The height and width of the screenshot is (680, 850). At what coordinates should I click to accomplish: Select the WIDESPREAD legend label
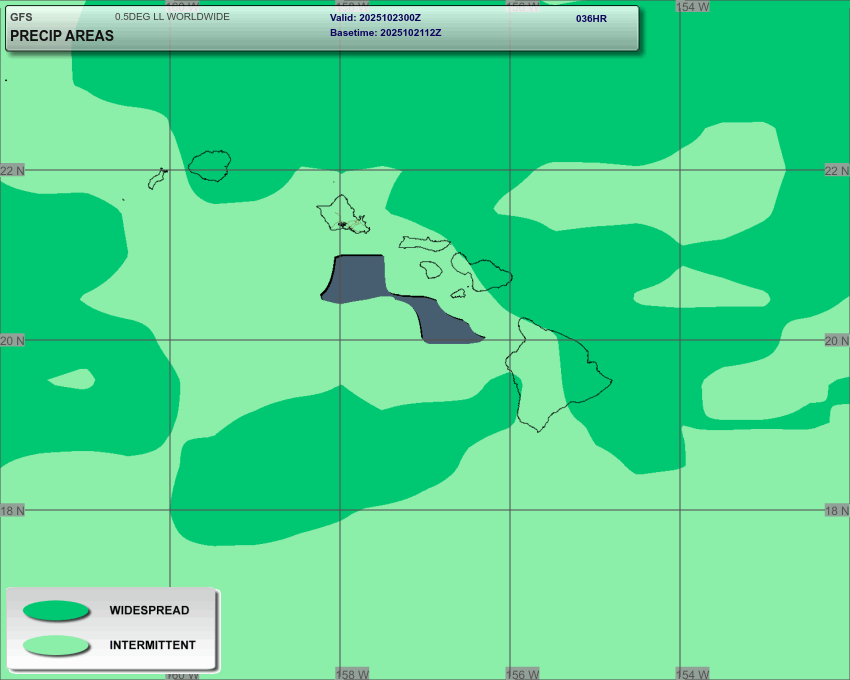click(x=149, y=610)
